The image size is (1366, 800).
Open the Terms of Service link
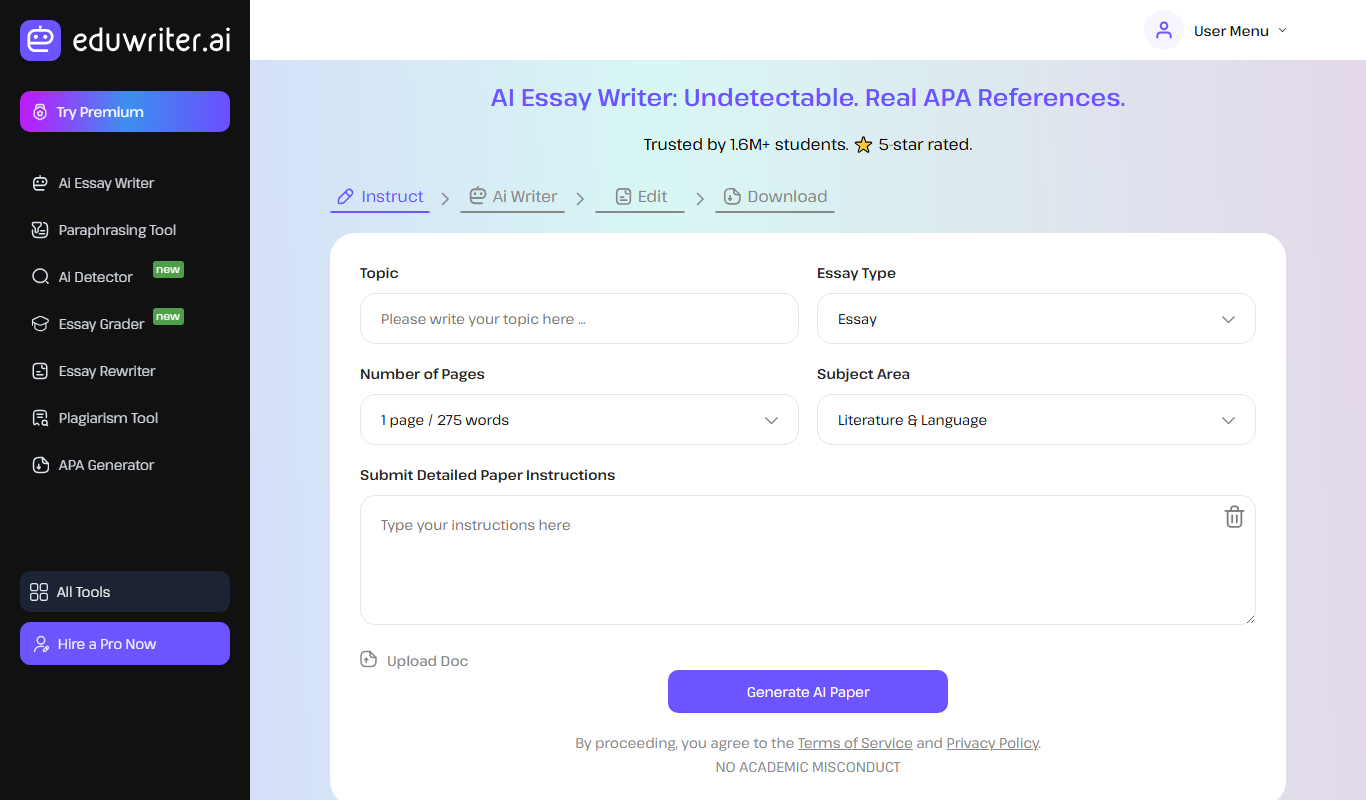pos(855,743)
